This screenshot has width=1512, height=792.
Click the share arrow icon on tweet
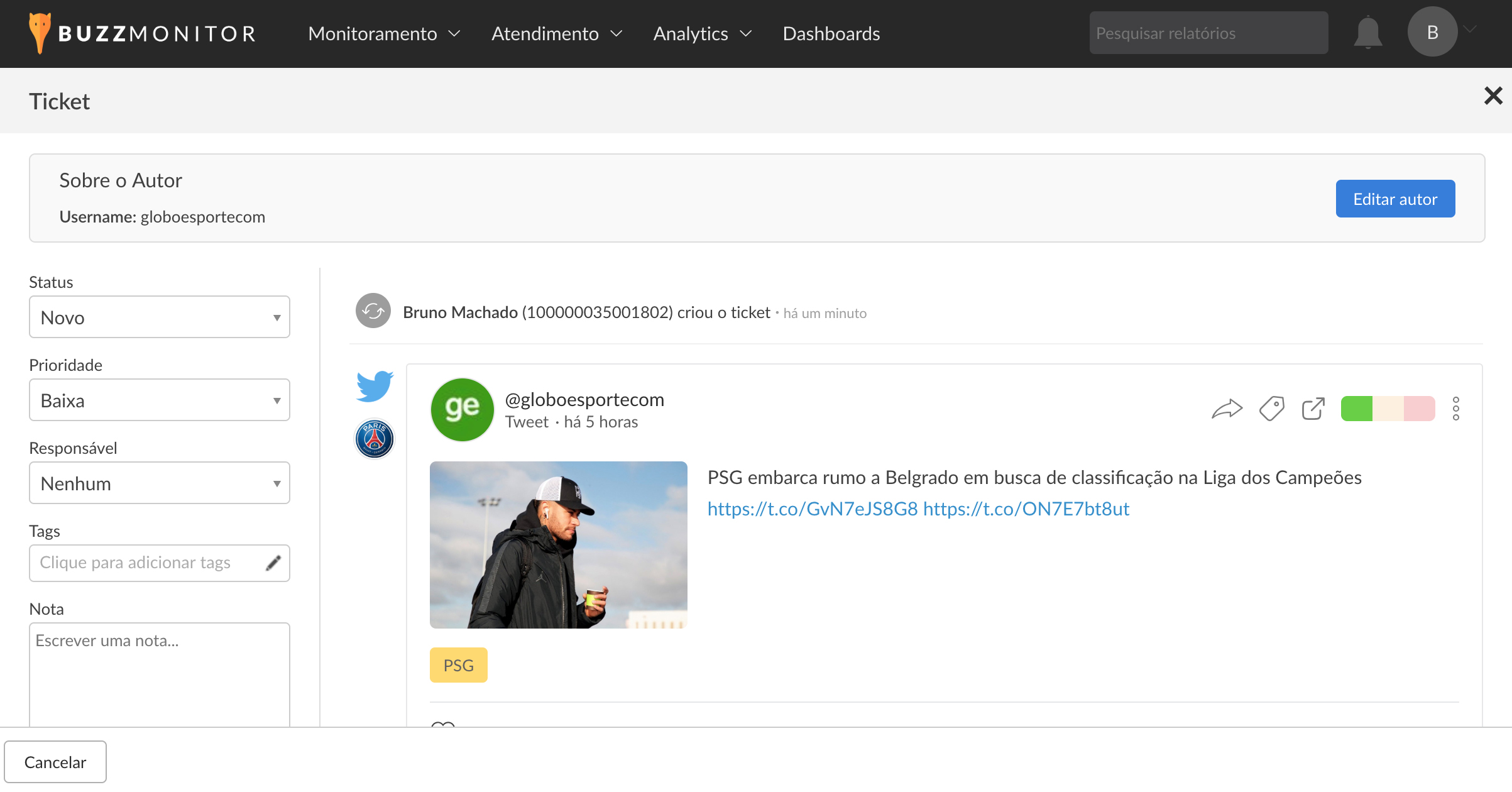(1227, 409)
